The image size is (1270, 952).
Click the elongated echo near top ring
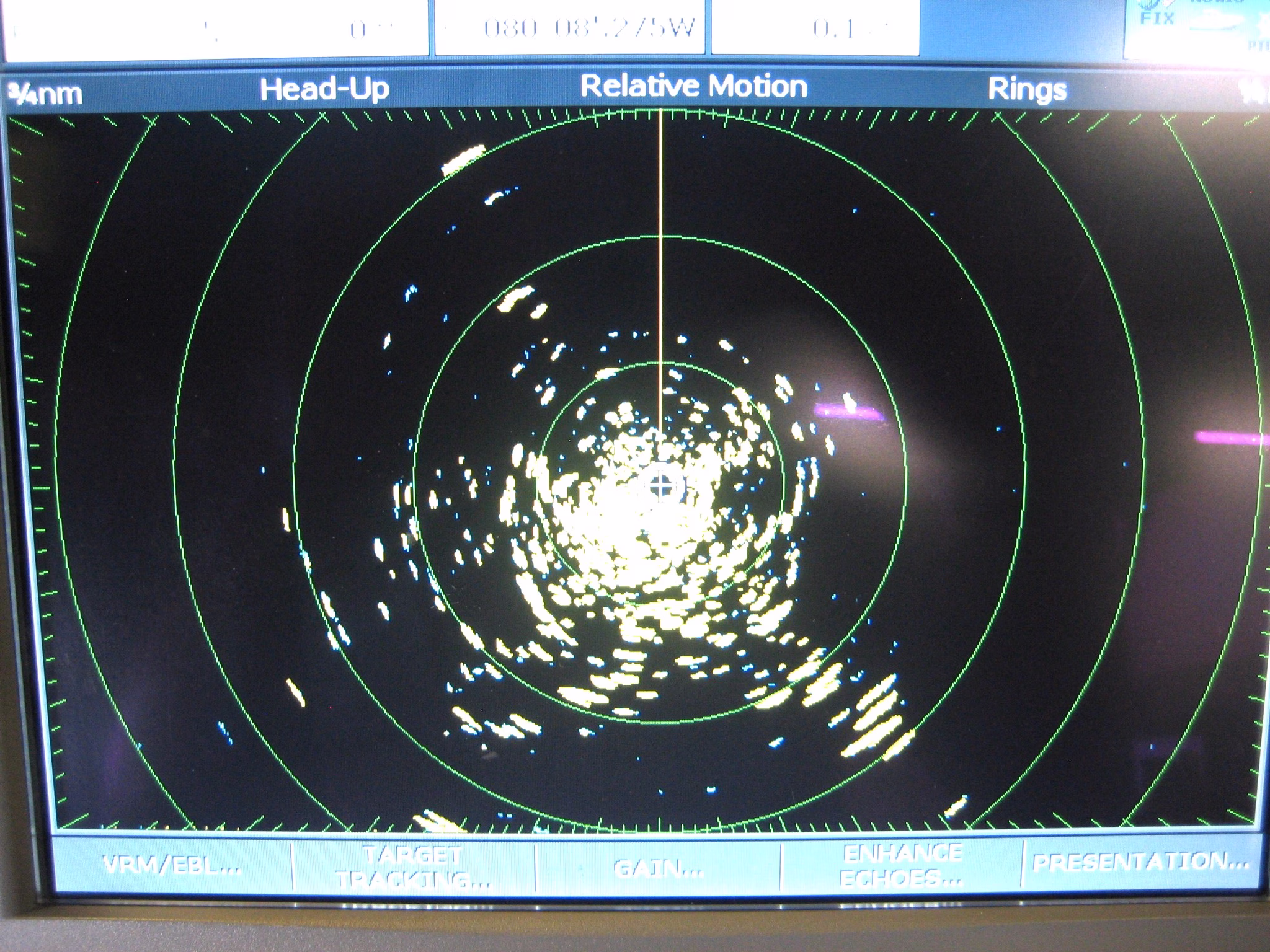464,159
